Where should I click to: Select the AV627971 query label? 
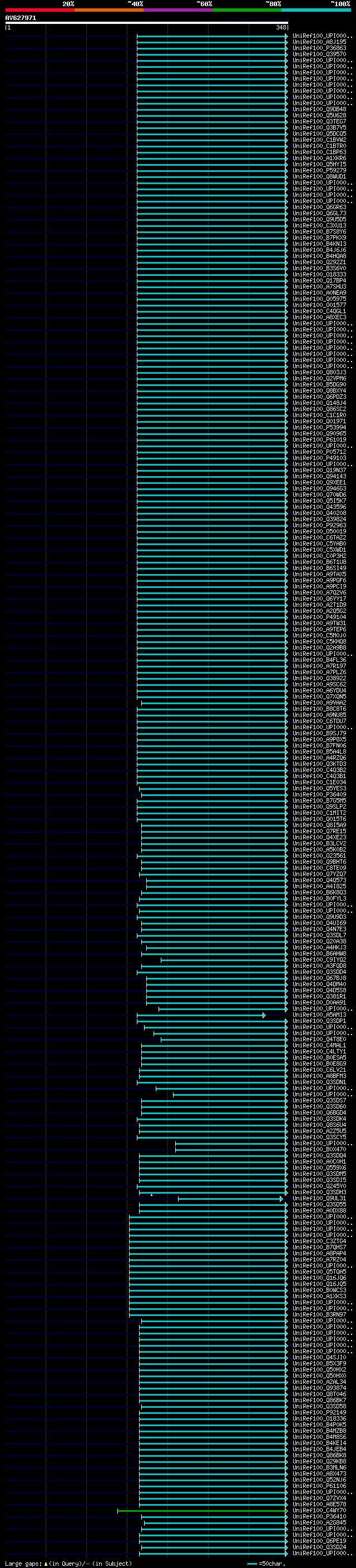tap(21, 18)
